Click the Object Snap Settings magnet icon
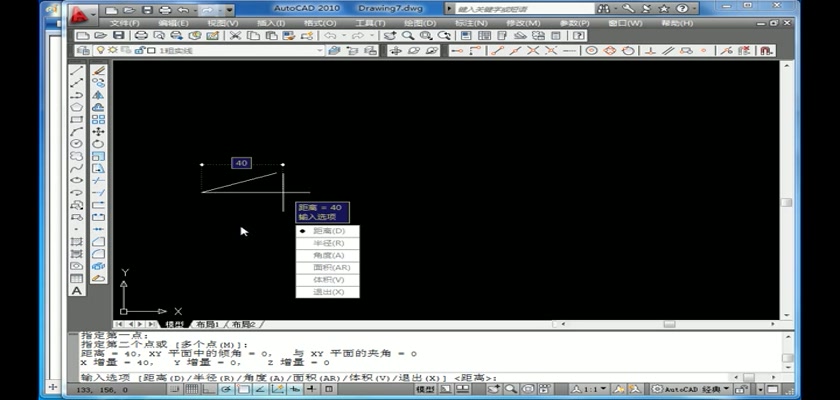 click(x=767, y=51)
